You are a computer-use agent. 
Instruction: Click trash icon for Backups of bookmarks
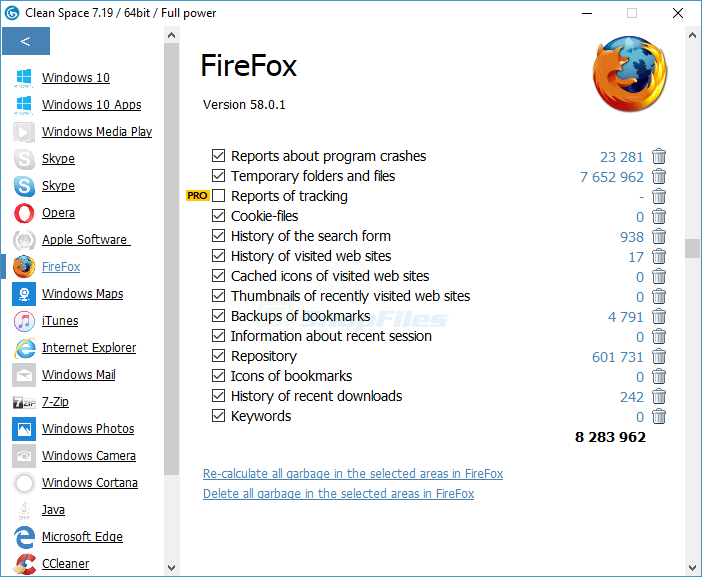659,316
